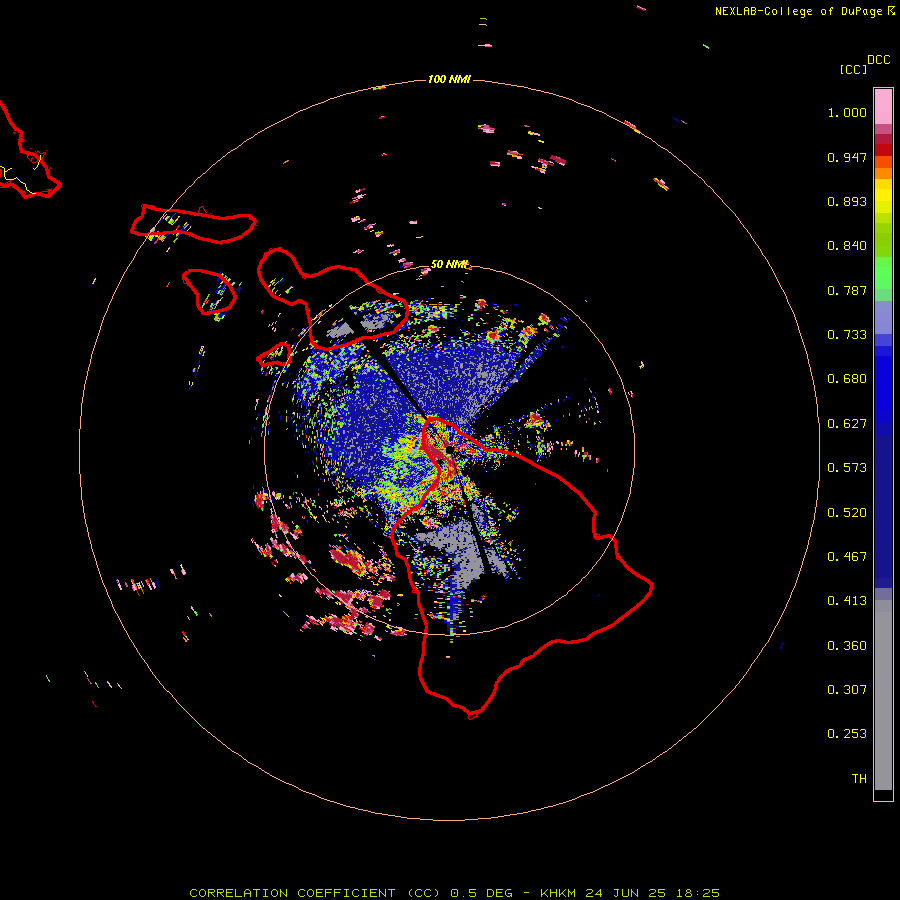The height and width of the screenshot is (900, 900).
Task: Click the bright green color bar band
Action: coord(883,273)
